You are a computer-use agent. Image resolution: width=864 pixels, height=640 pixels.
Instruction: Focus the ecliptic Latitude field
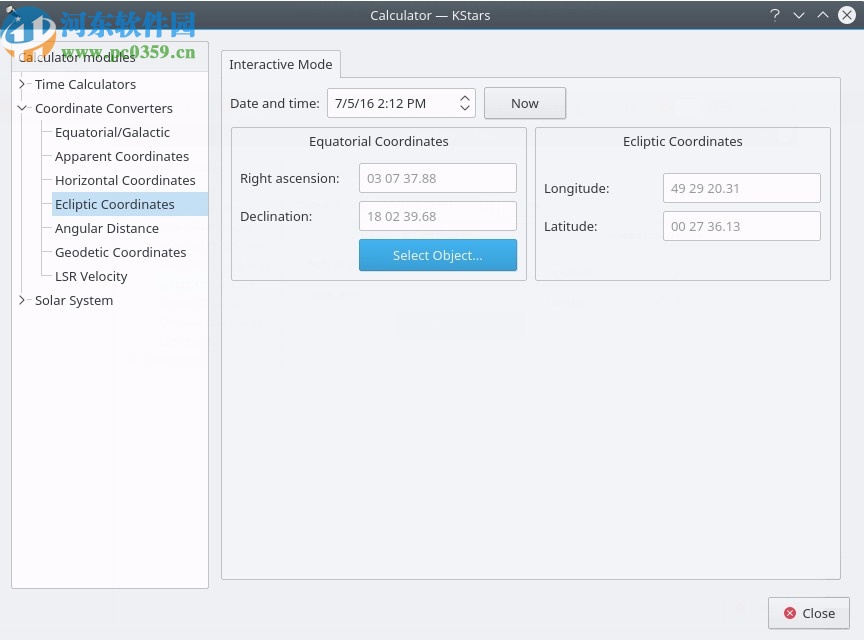pos(741,226)
